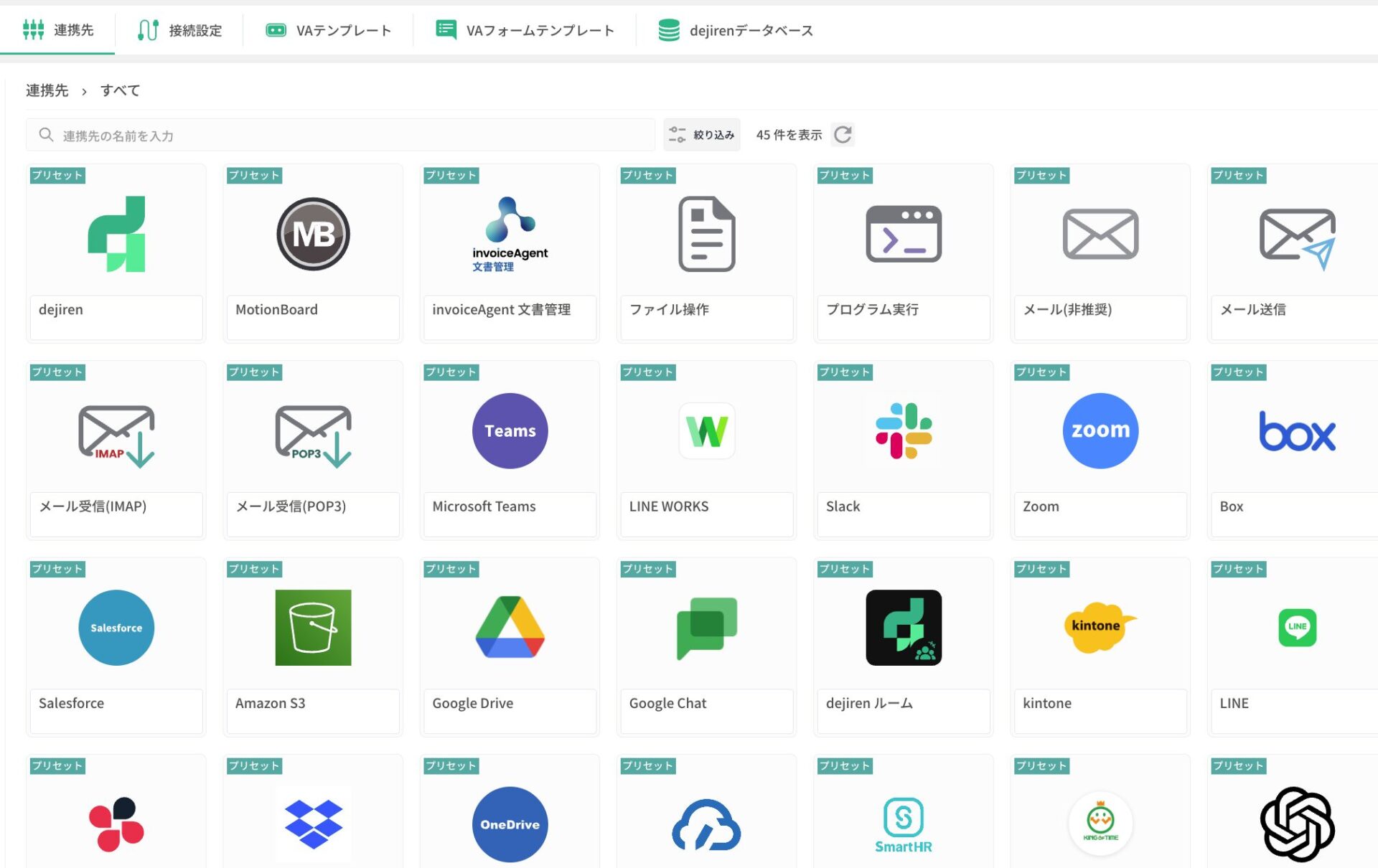Open the OneDrive connector icon
The height and width of the screenshot is (868, 1378).
click(x=510, y=824)
